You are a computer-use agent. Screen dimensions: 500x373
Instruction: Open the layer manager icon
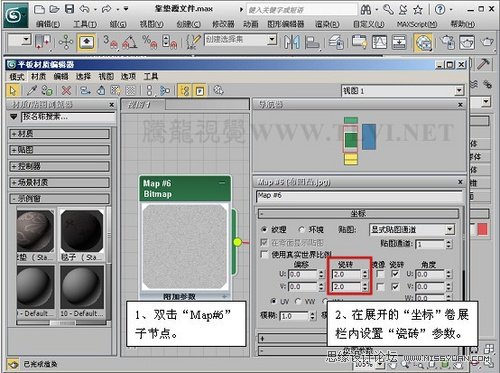[x=336, y=42]
